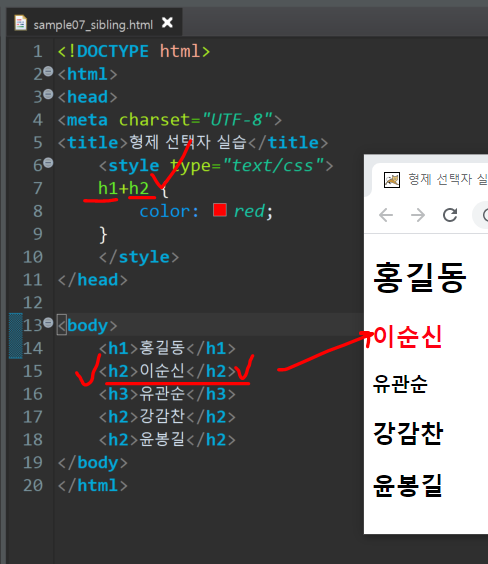Click the closing body tag on line 19
This screenshot has height=564, width=488.
pos(92,463)
